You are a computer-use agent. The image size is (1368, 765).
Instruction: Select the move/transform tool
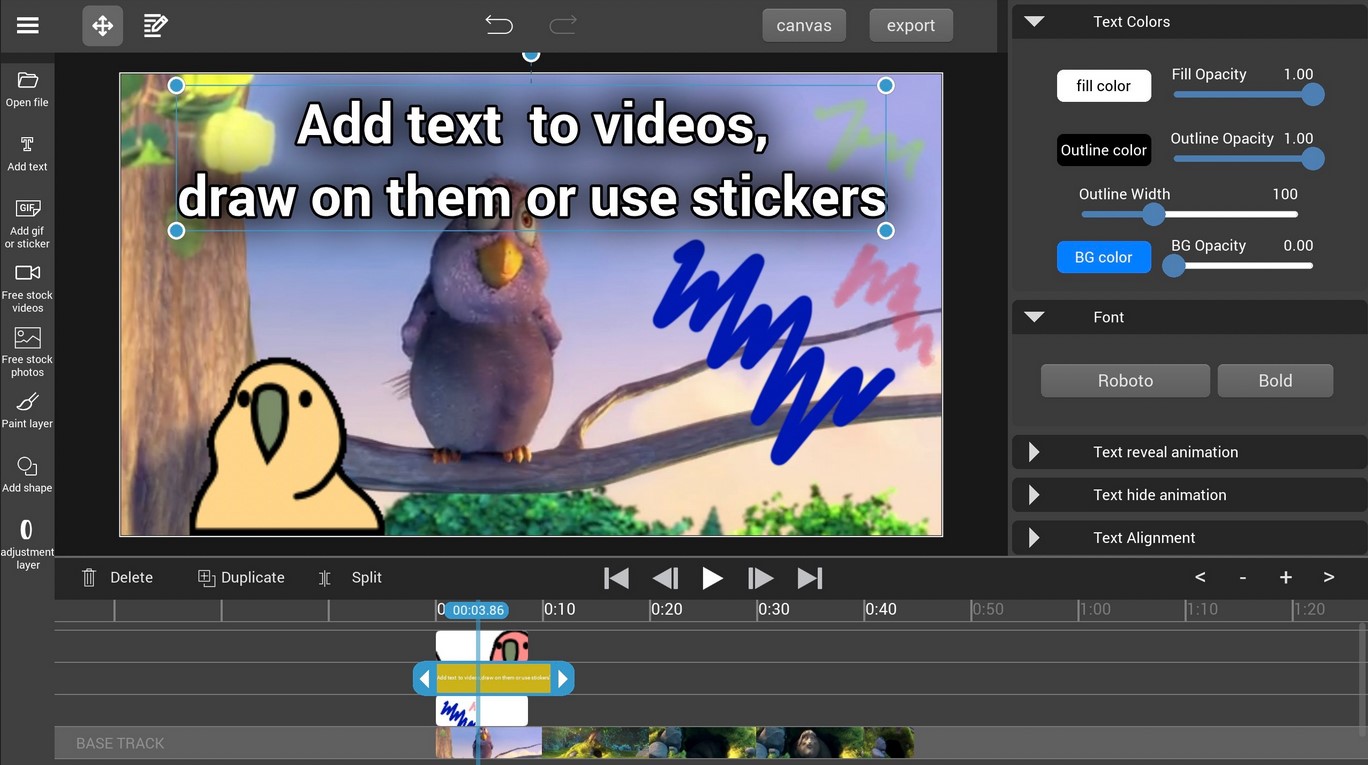point(103,26)
